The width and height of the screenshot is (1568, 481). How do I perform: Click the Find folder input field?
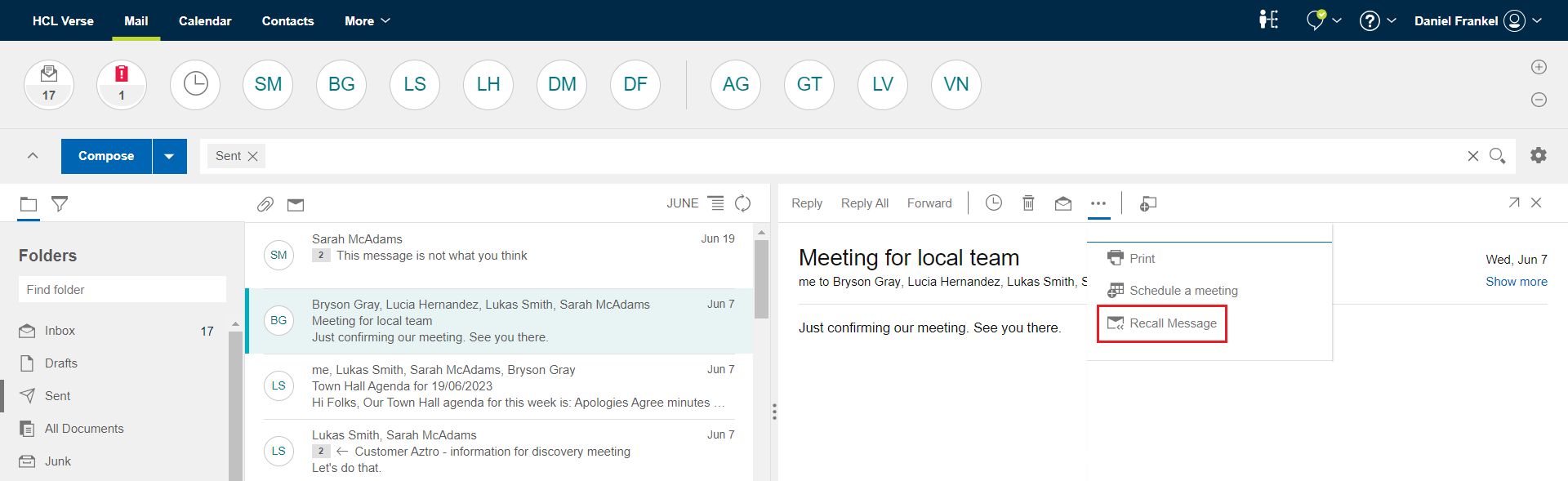point(122,289)
